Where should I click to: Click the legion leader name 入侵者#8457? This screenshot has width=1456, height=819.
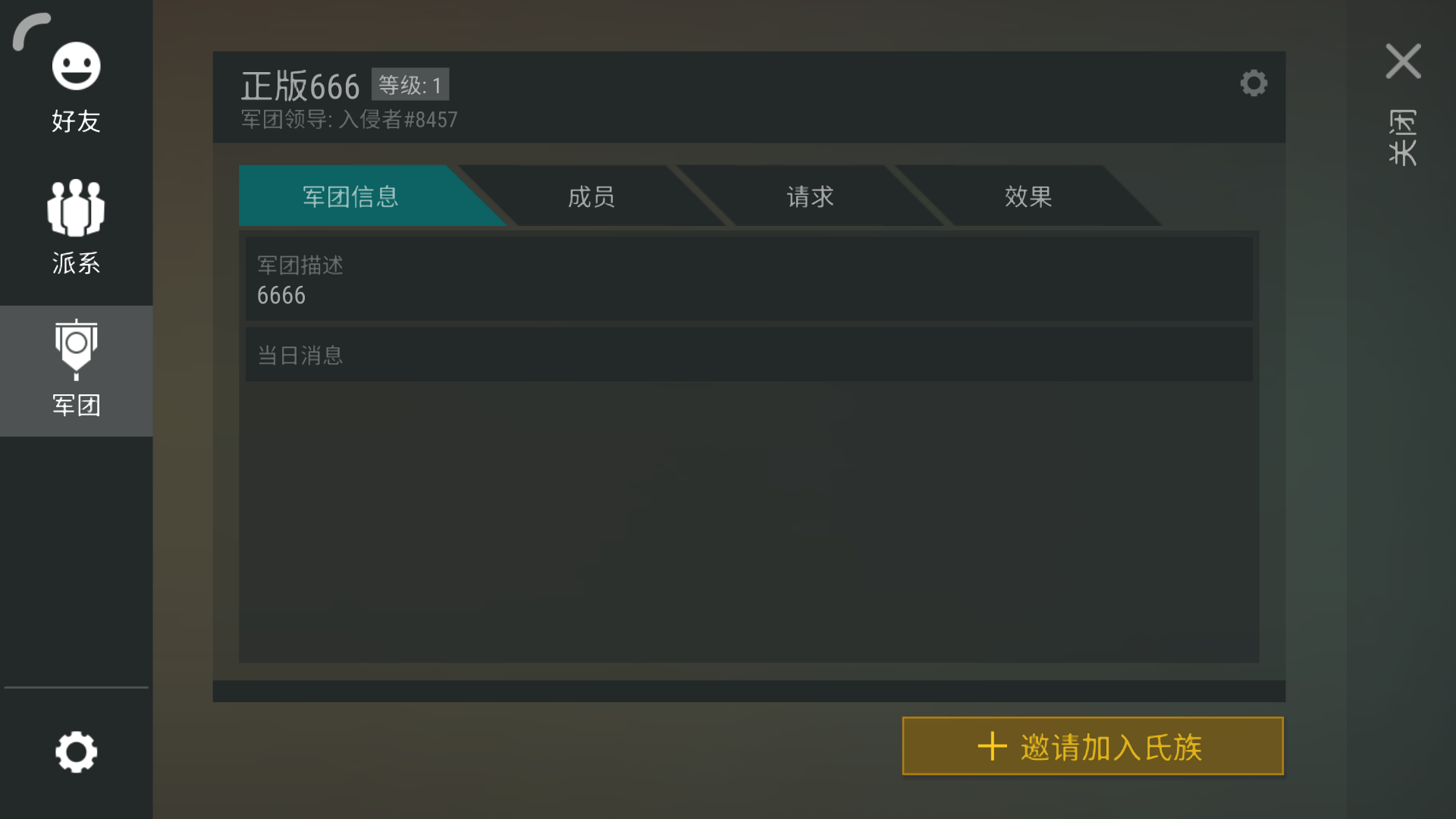[x=398, y=119]
